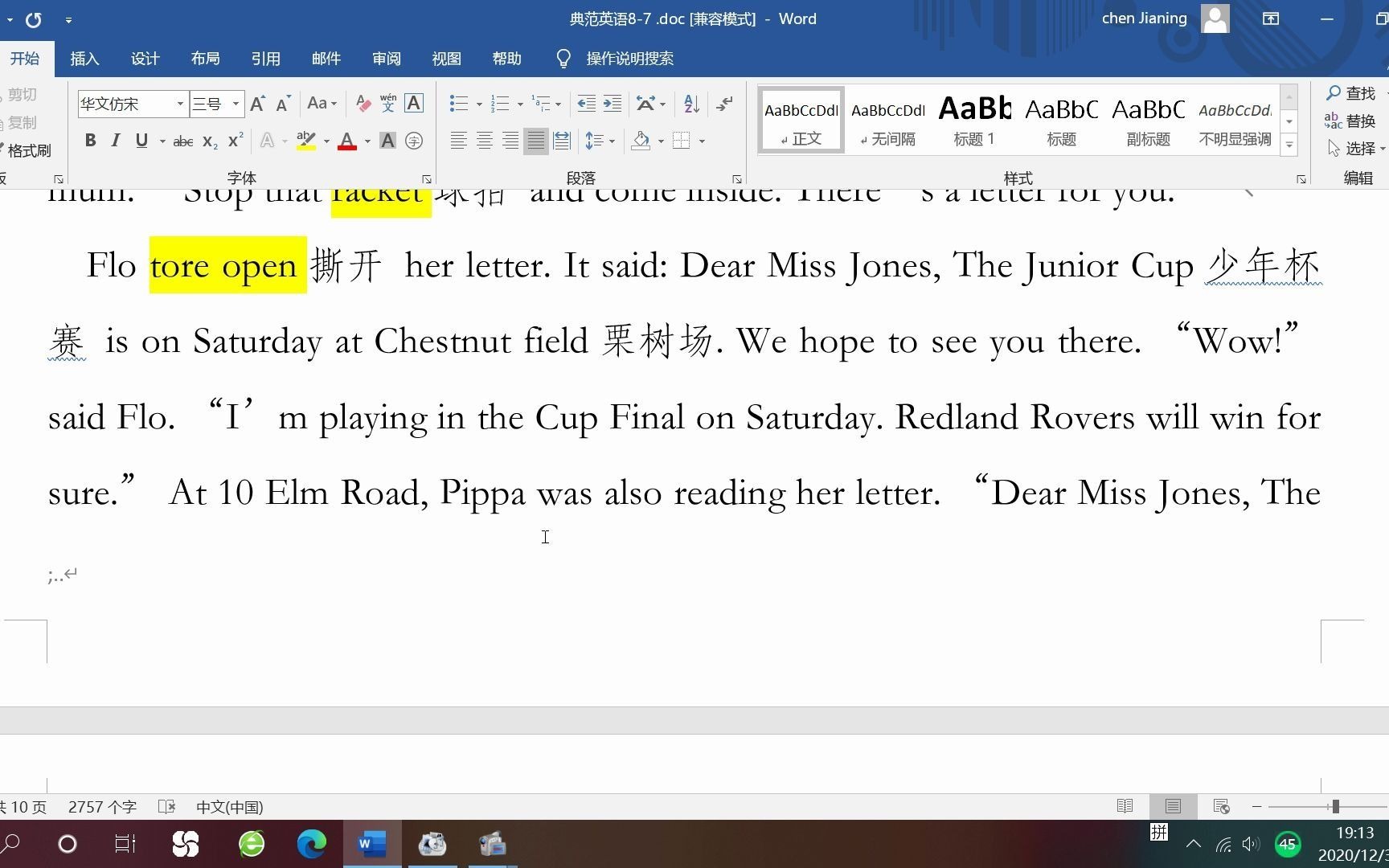The width and height of the screenshot is (1389, 868).
Task: Click borders icon
Action: [x=682, y=141]
